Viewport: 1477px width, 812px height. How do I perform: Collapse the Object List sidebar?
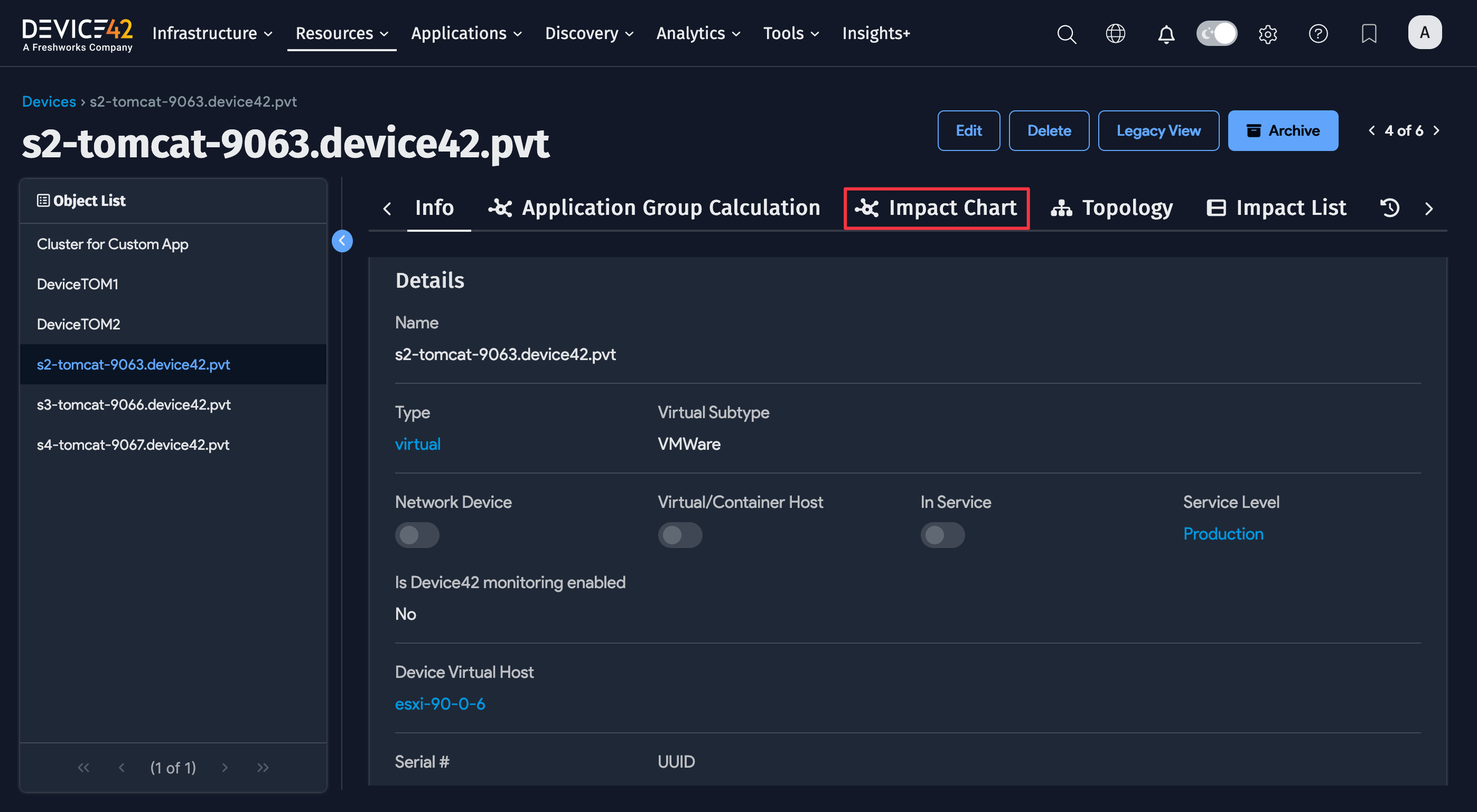[x=342, y=241]
